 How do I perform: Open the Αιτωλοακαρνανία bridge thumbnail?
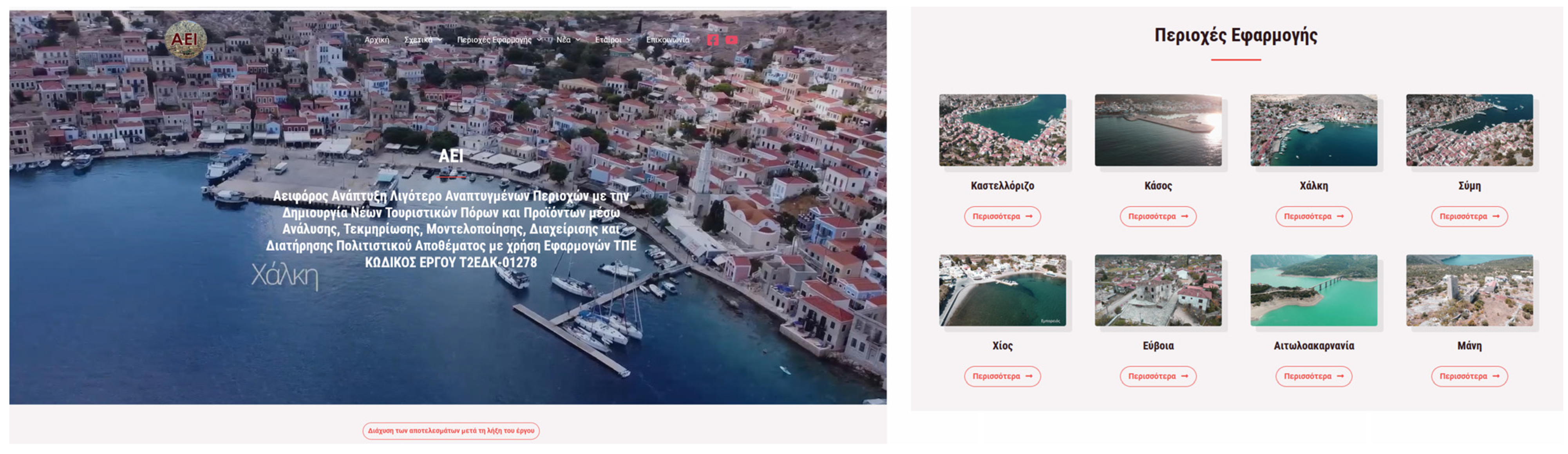[x=1313, y=290]
